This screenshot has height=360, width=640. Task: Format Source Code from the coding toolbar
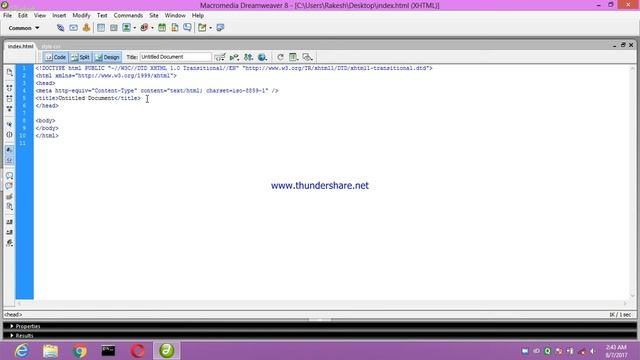pyautogui.click(x=9, y=243)
